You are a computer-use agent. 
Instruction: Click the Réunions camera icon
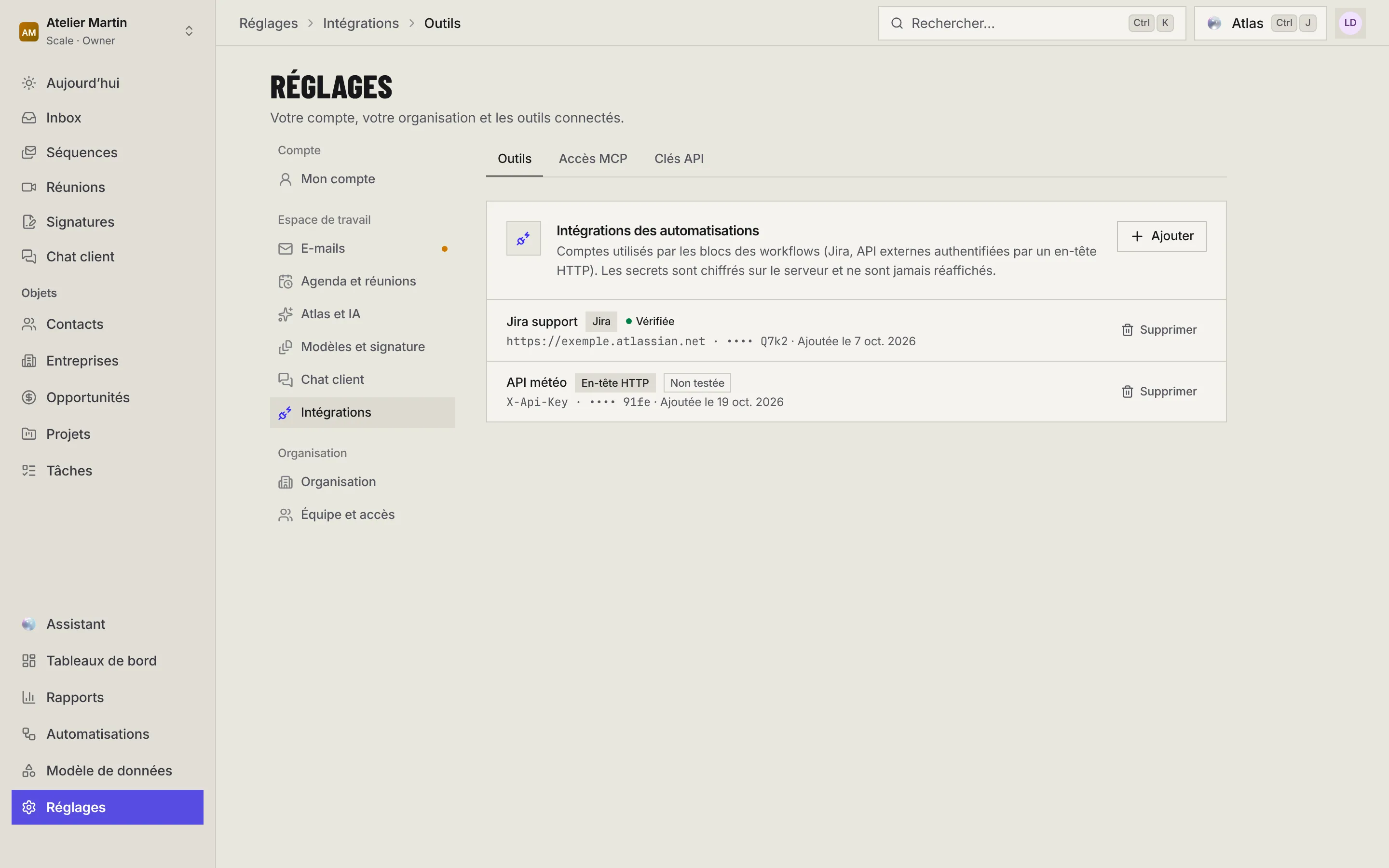(29, 187)
